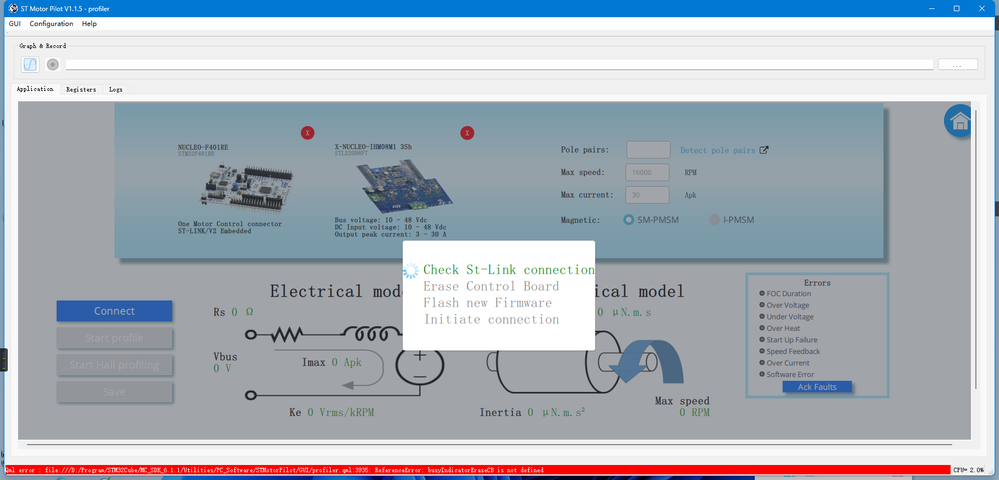Image resolution: width=999 pixels, height=480 pixels.
Task: Click the vertical scrollbar of Application pane
Action: (x=976, y=249)
